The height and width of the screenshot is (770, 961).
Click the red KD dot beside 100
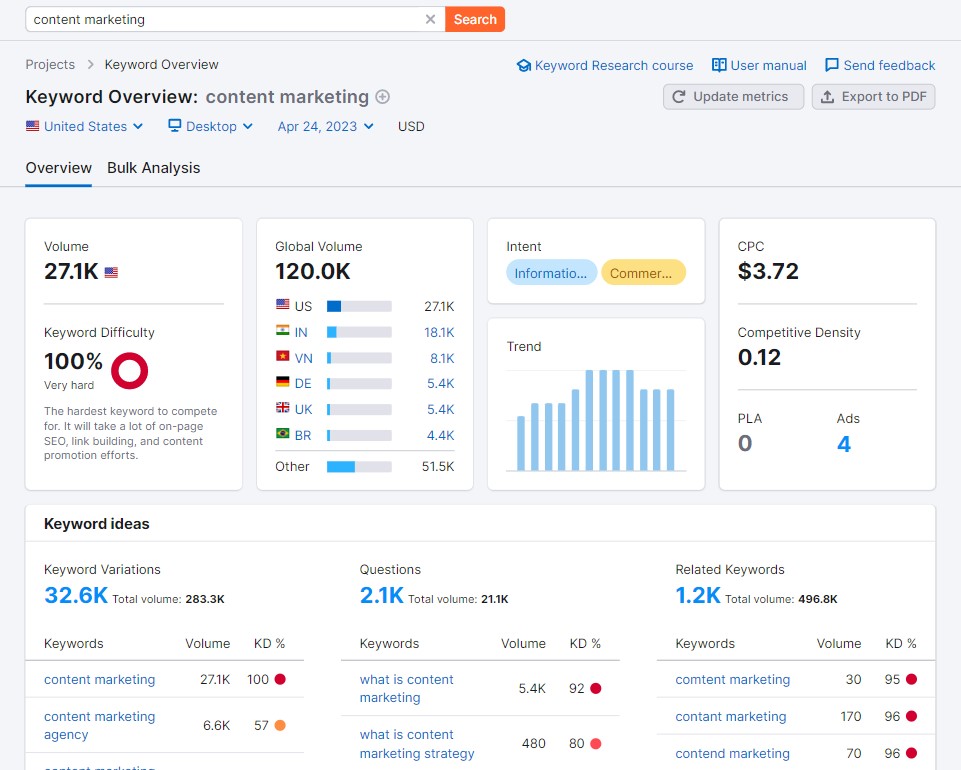(x=280, y=679)
